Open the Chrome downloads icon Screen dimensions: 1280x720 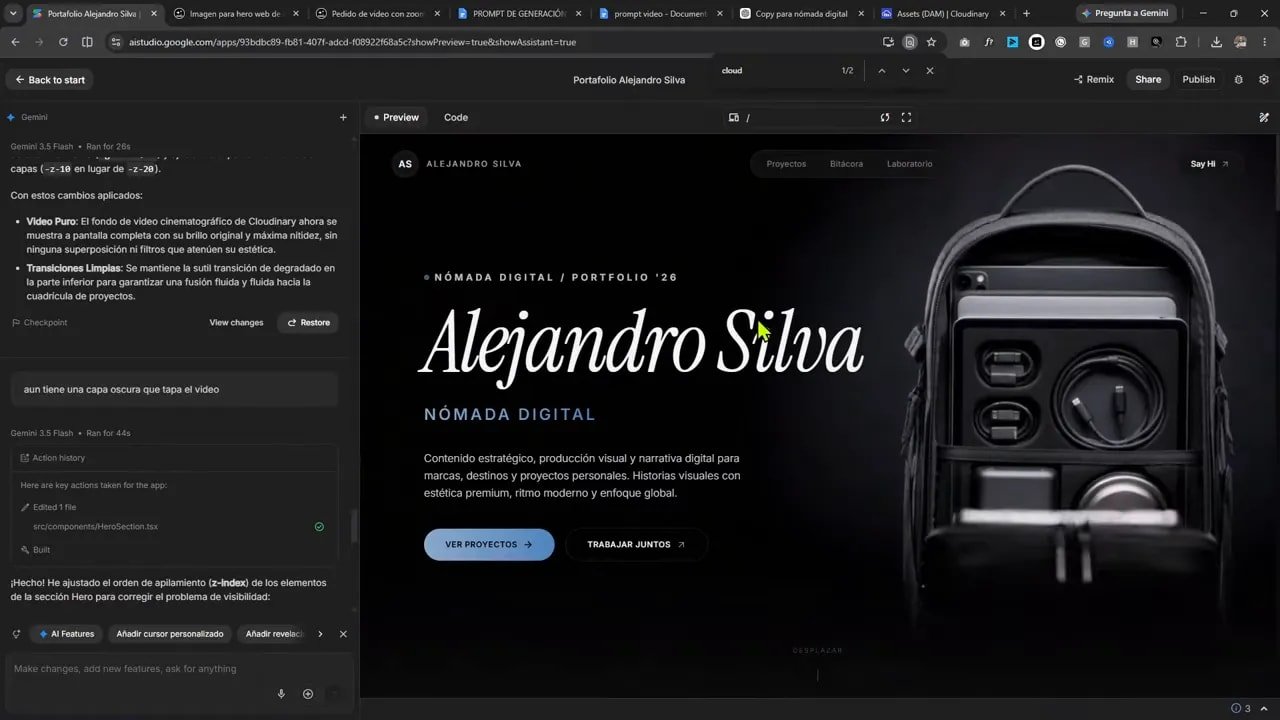1216,42
